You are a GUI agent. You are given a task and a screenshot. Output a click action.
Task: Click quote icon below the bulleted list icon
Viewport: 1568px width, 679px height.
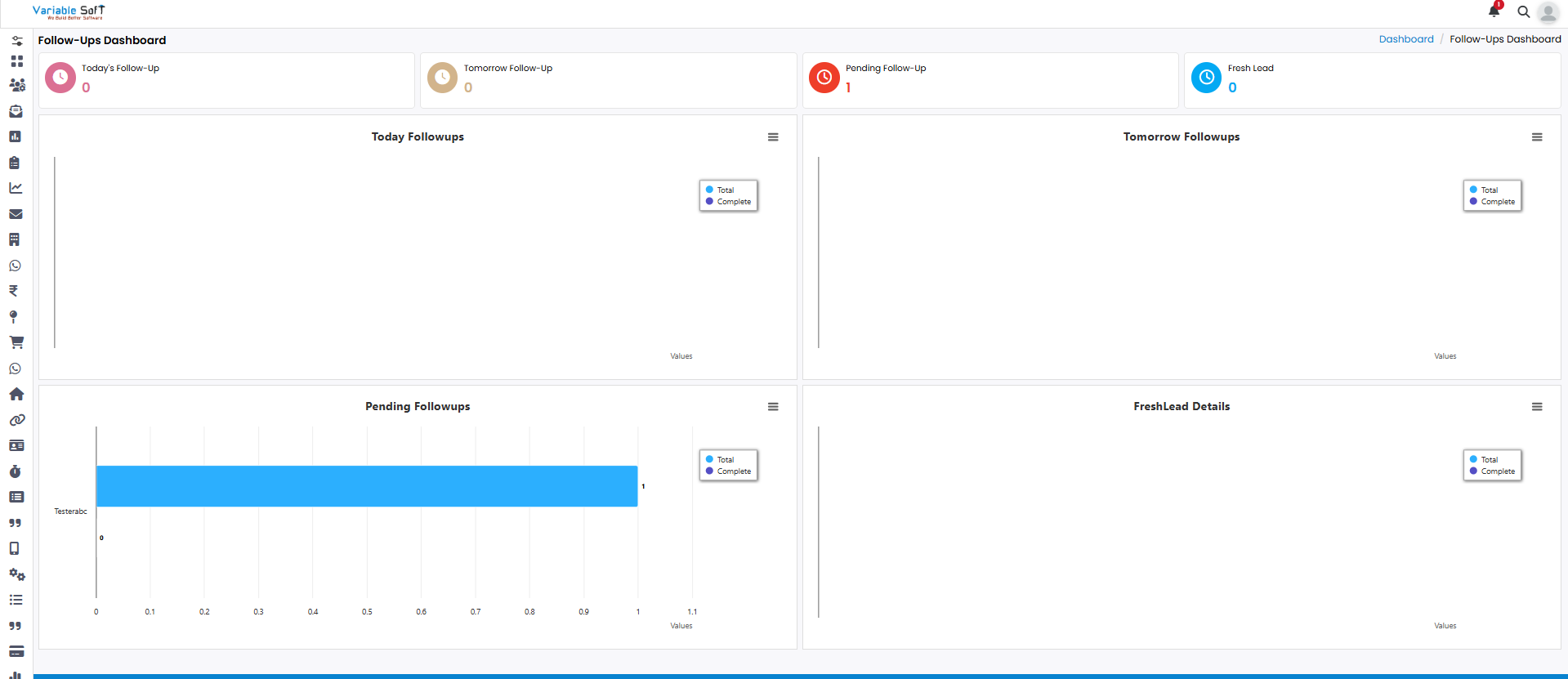(x=15, y=626)
